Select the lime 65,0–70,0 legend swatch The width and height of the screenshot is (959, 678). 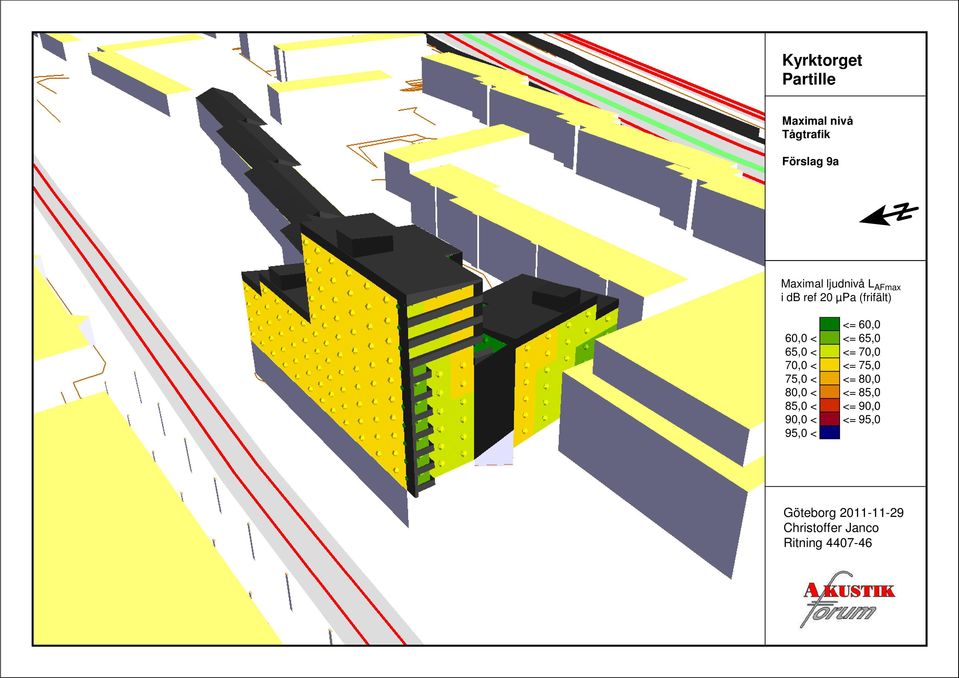(829, 352)
